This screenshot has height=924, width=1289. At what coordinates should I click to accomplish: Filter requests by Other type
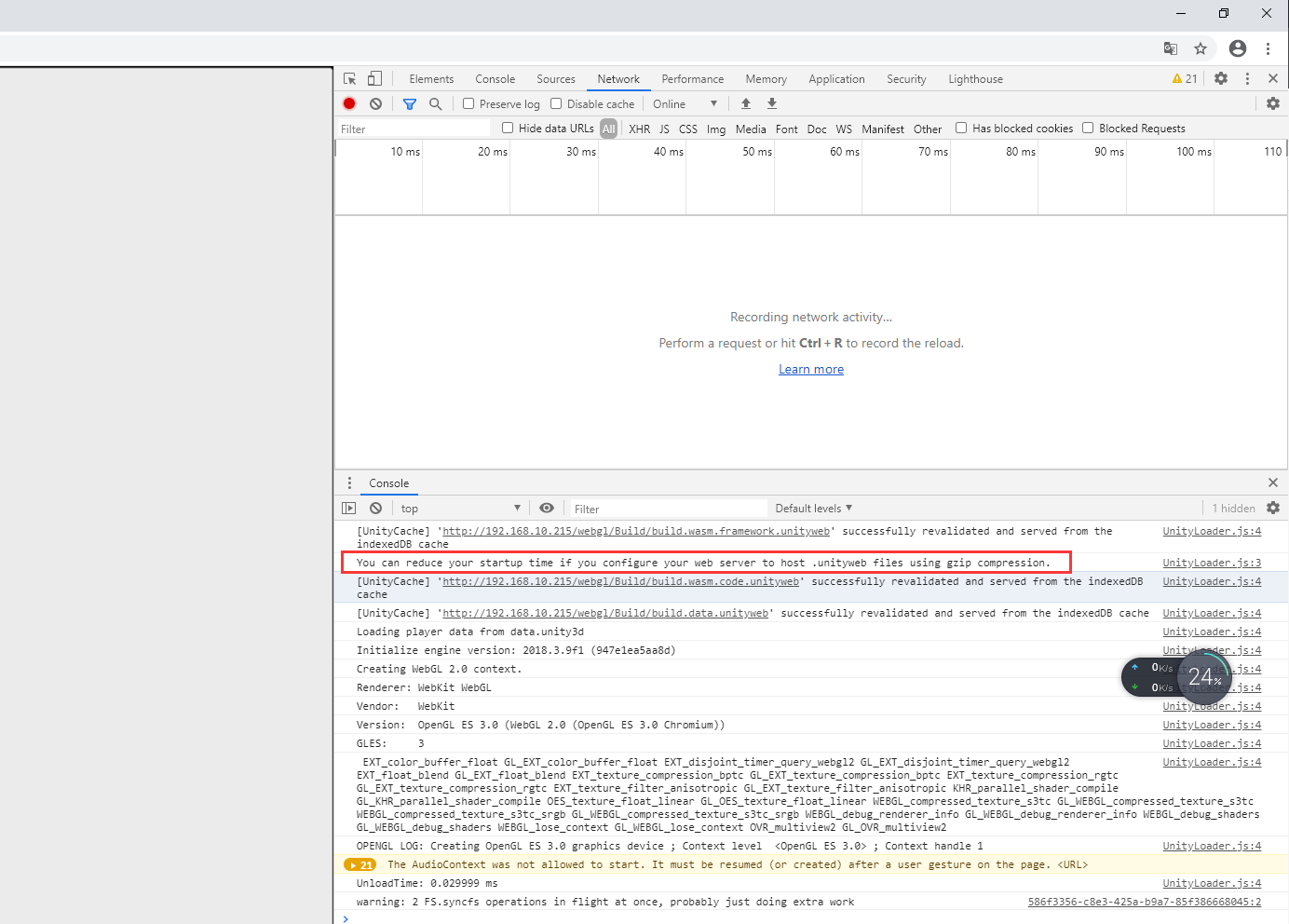[928, 129]
